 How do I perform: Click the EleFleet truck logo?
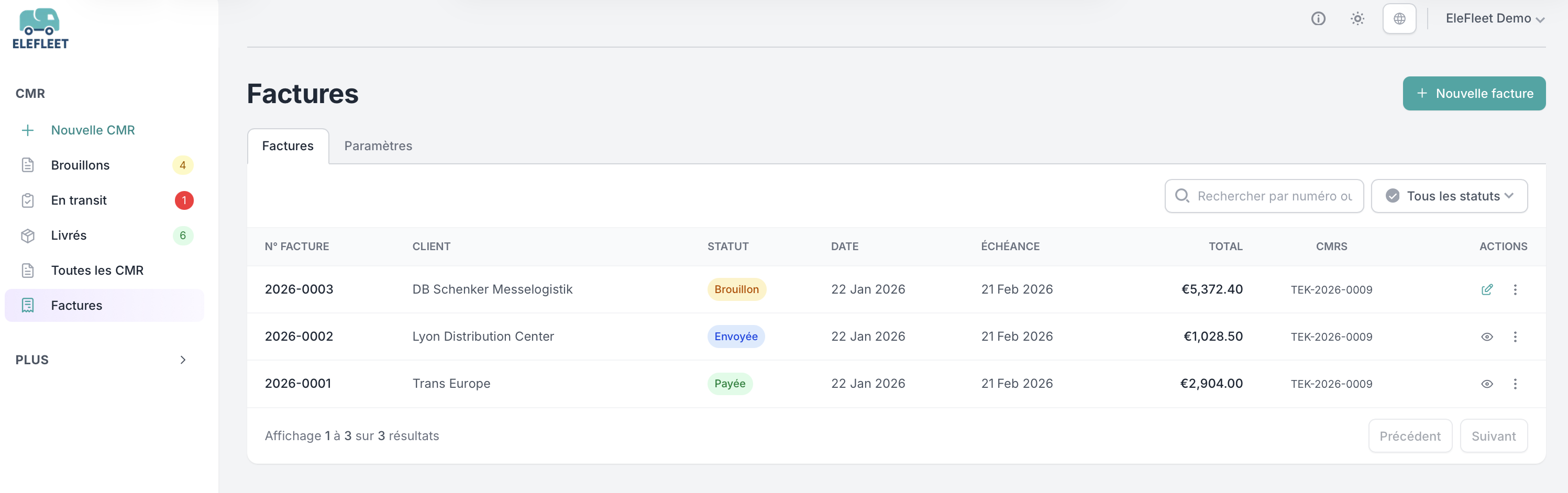pyautogui.click(x=40, y=28)
